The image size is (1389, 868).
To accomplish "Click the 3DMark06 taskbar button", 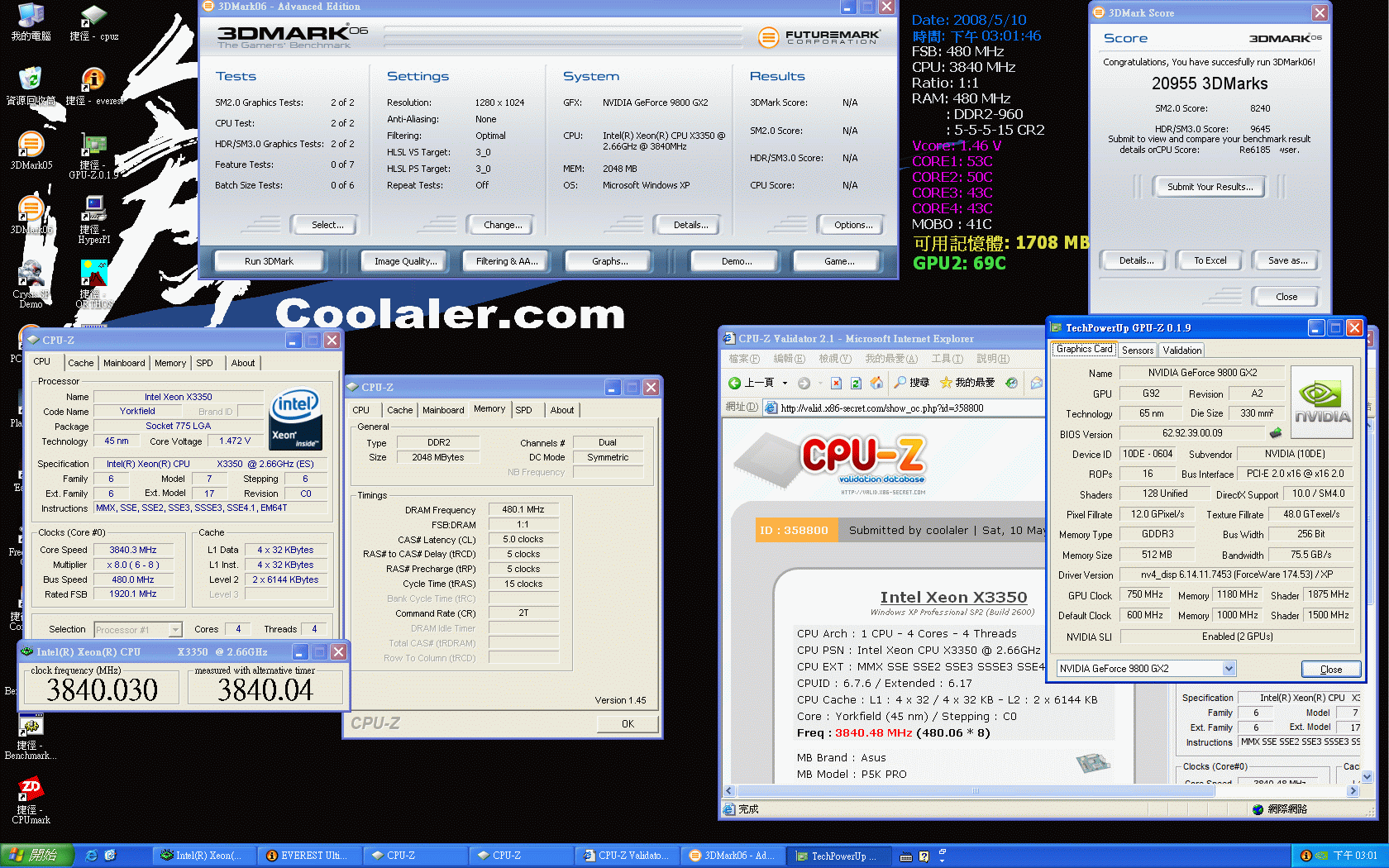I will tap(732, 856).
